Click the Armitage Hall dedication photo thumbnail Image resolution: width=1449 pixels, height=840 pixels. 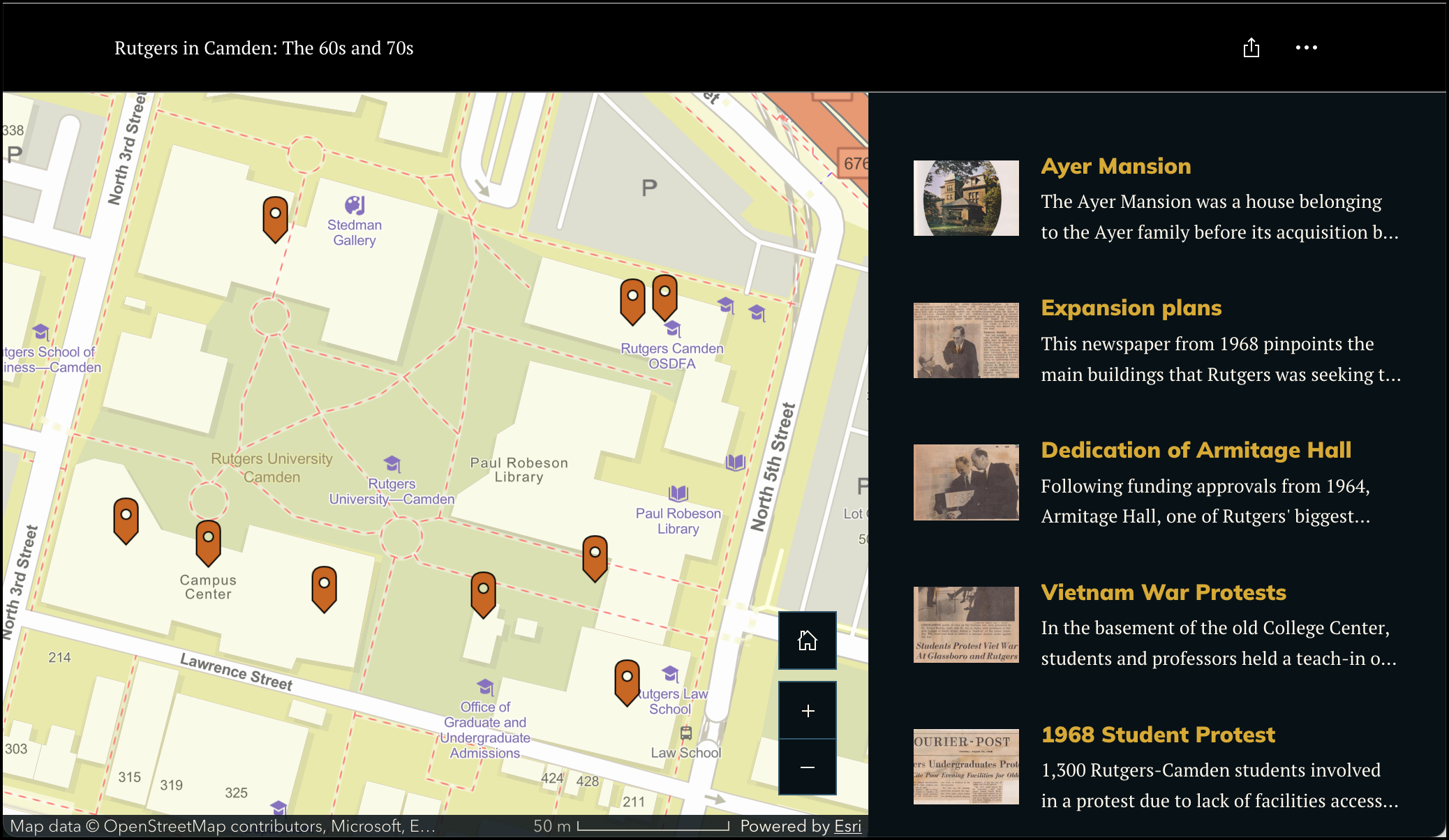[966, 482]
